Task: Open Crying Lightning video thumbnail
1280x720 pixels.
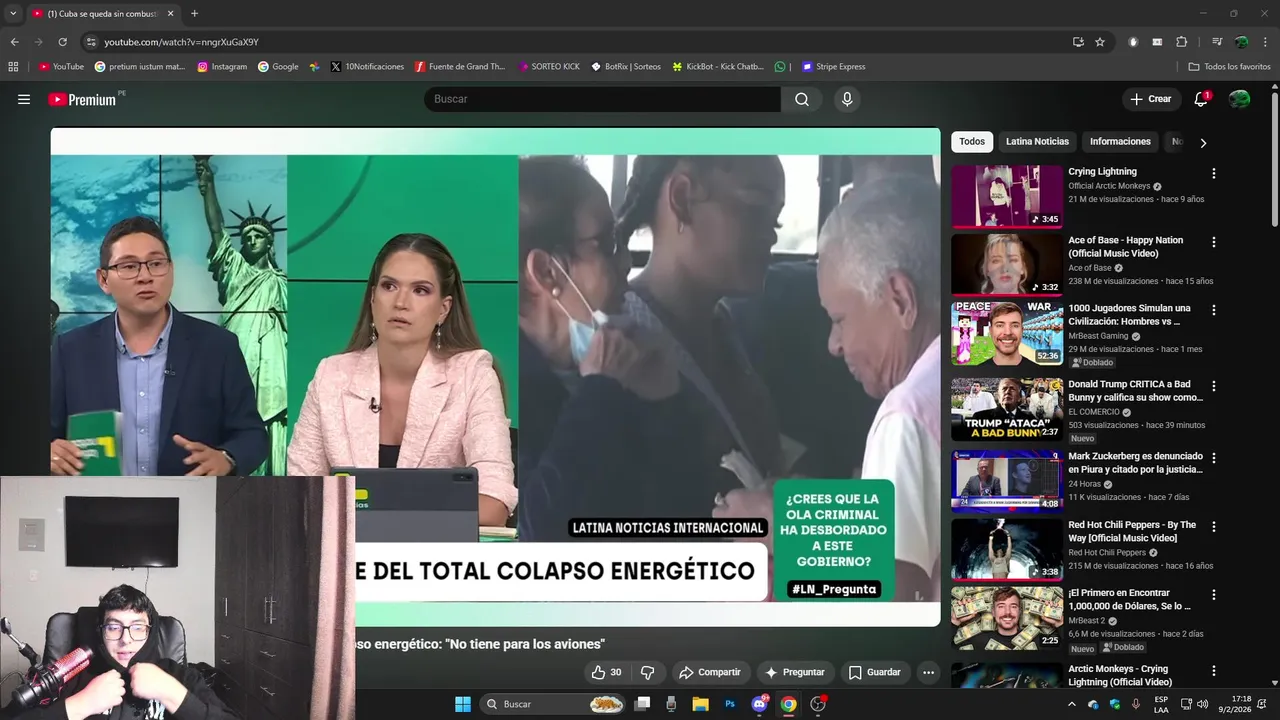Action: (x=1006, y=197)
